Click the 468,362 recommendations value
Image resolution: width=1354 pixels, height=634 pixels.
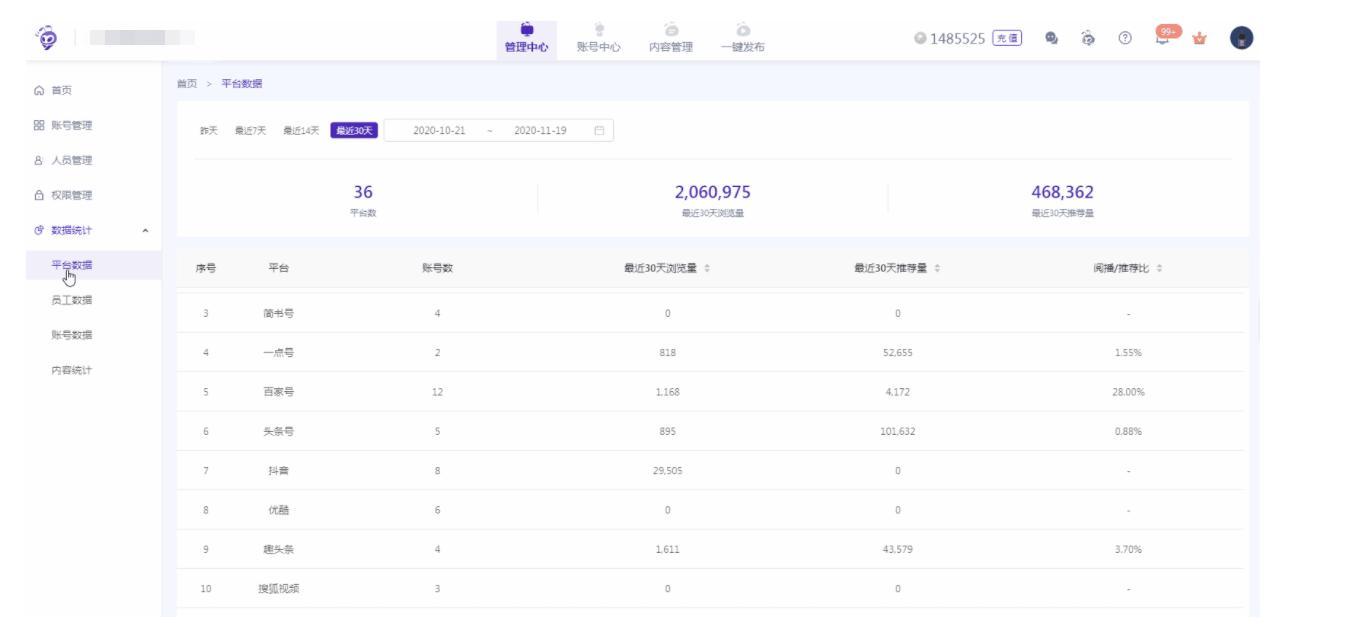(1062, 192)
